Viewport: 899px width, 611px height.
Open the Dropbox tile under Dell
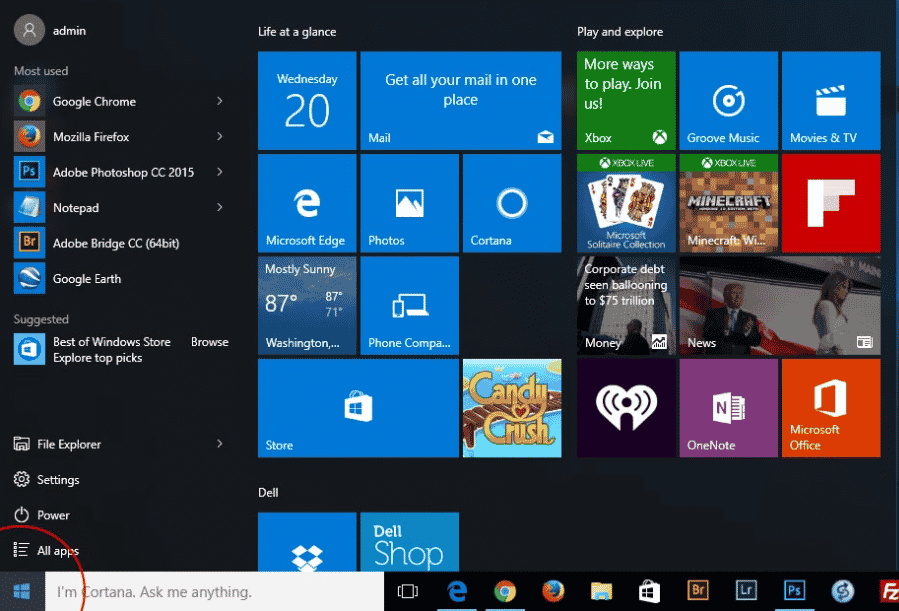tap(307, 542)
